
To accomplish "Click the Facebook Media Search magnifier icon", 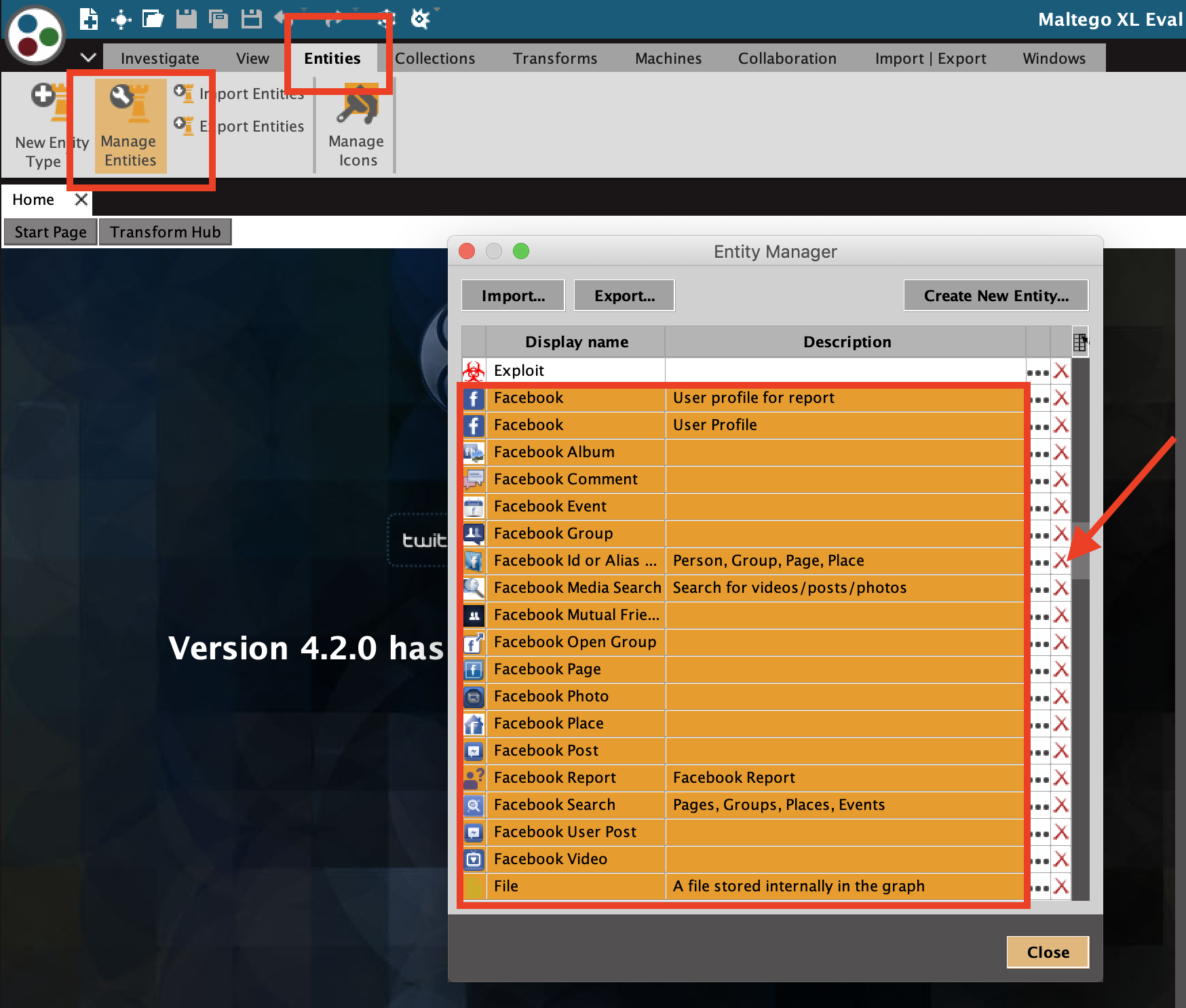I will click(x=474, y=588).
